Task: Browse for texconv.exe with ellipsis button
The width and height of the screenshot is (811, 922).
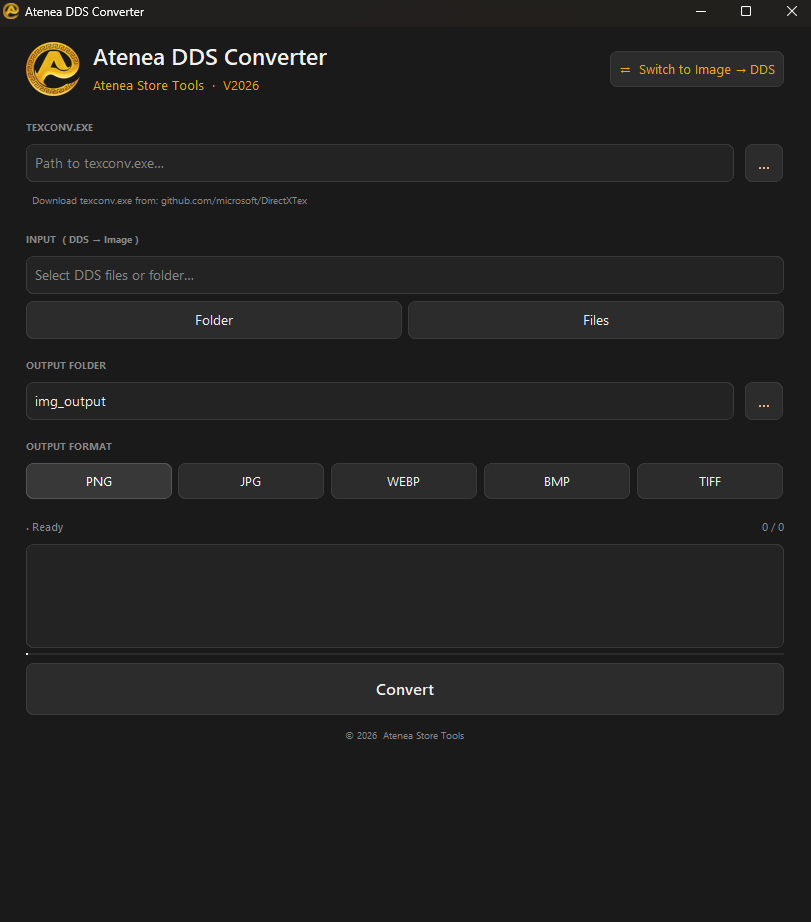Action: coord(763,163)
